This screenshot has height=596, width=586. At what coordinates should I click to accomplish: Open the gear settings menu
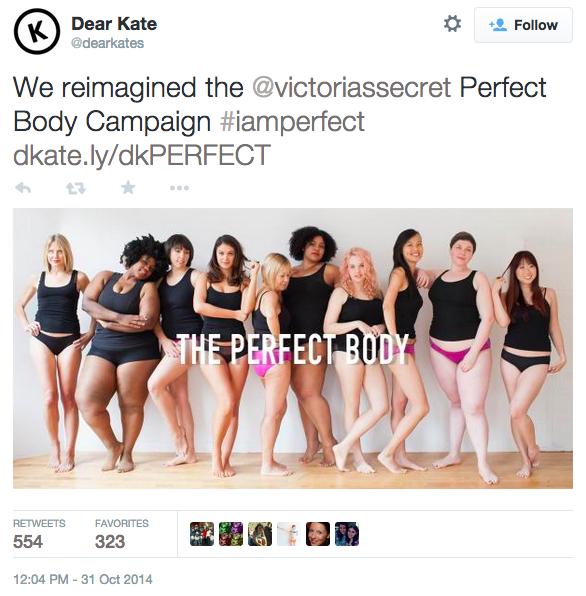tap(452, 24)
